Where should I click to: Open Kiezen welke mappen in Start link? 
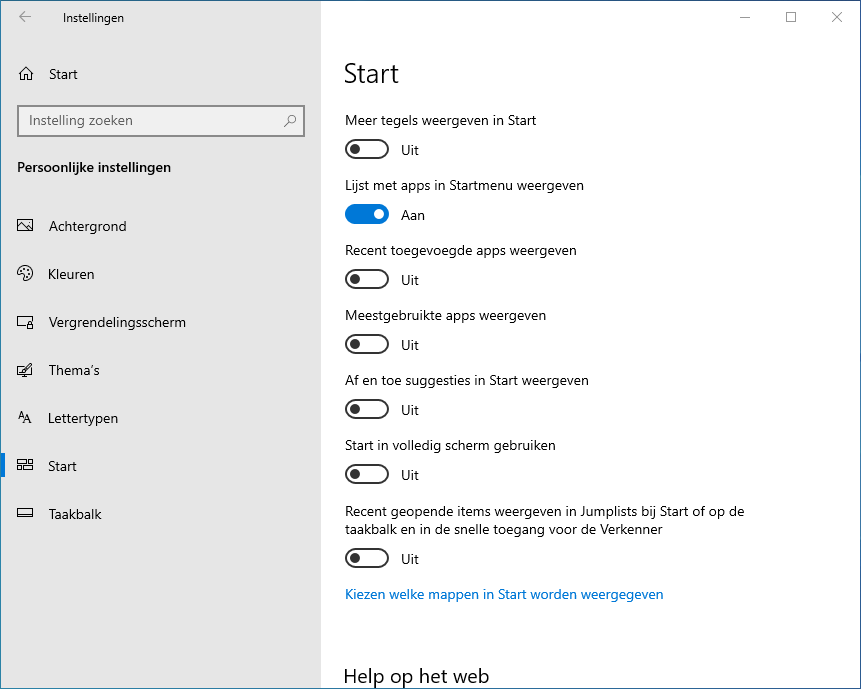(504, 594)
